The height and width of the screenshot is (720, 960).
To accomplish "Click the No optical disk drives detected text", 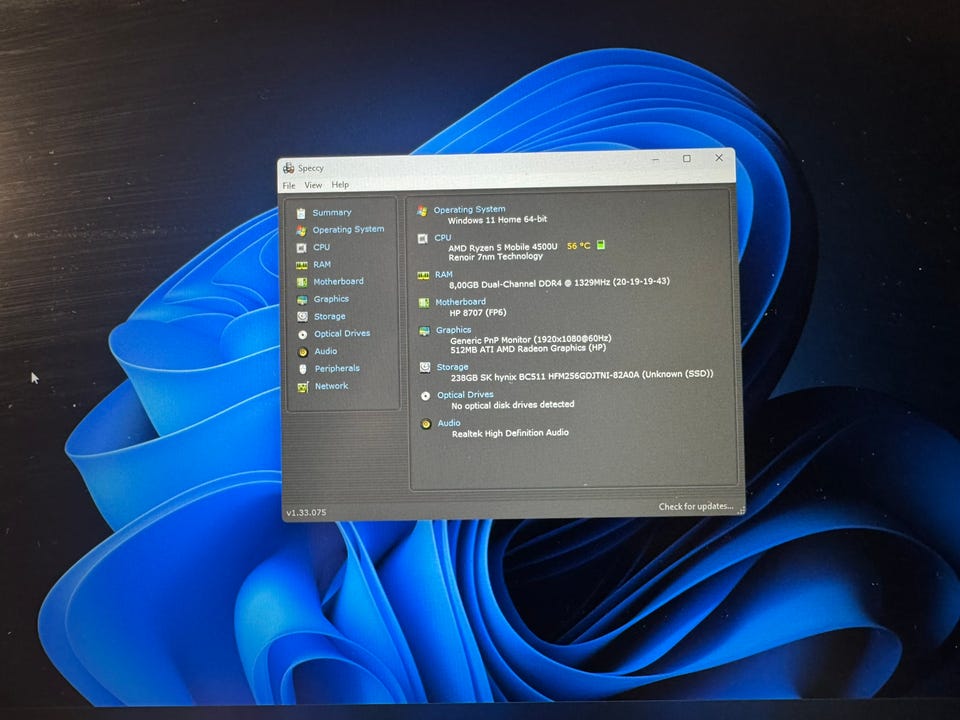I will point(513,405).
